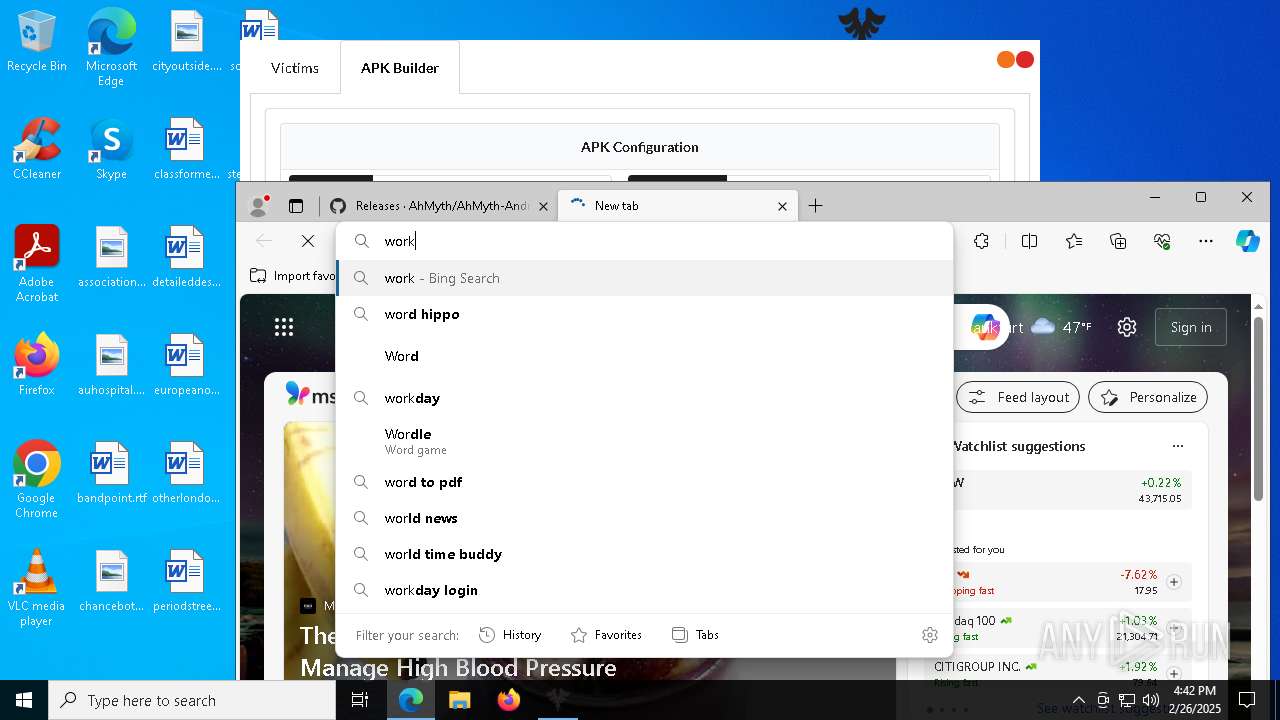Choose the 'world news' suggestion
Viewport: 1280px width, 720px height.
point(645,518)
